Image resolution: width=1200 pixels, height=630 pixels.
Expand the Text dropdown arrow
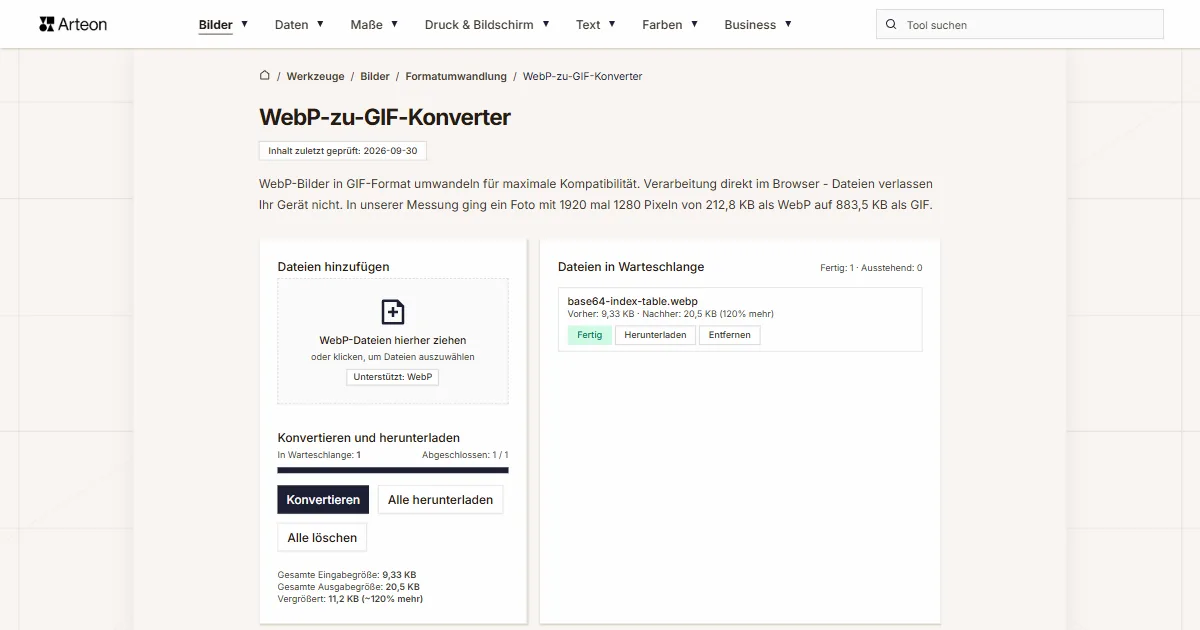click(612, 24)
